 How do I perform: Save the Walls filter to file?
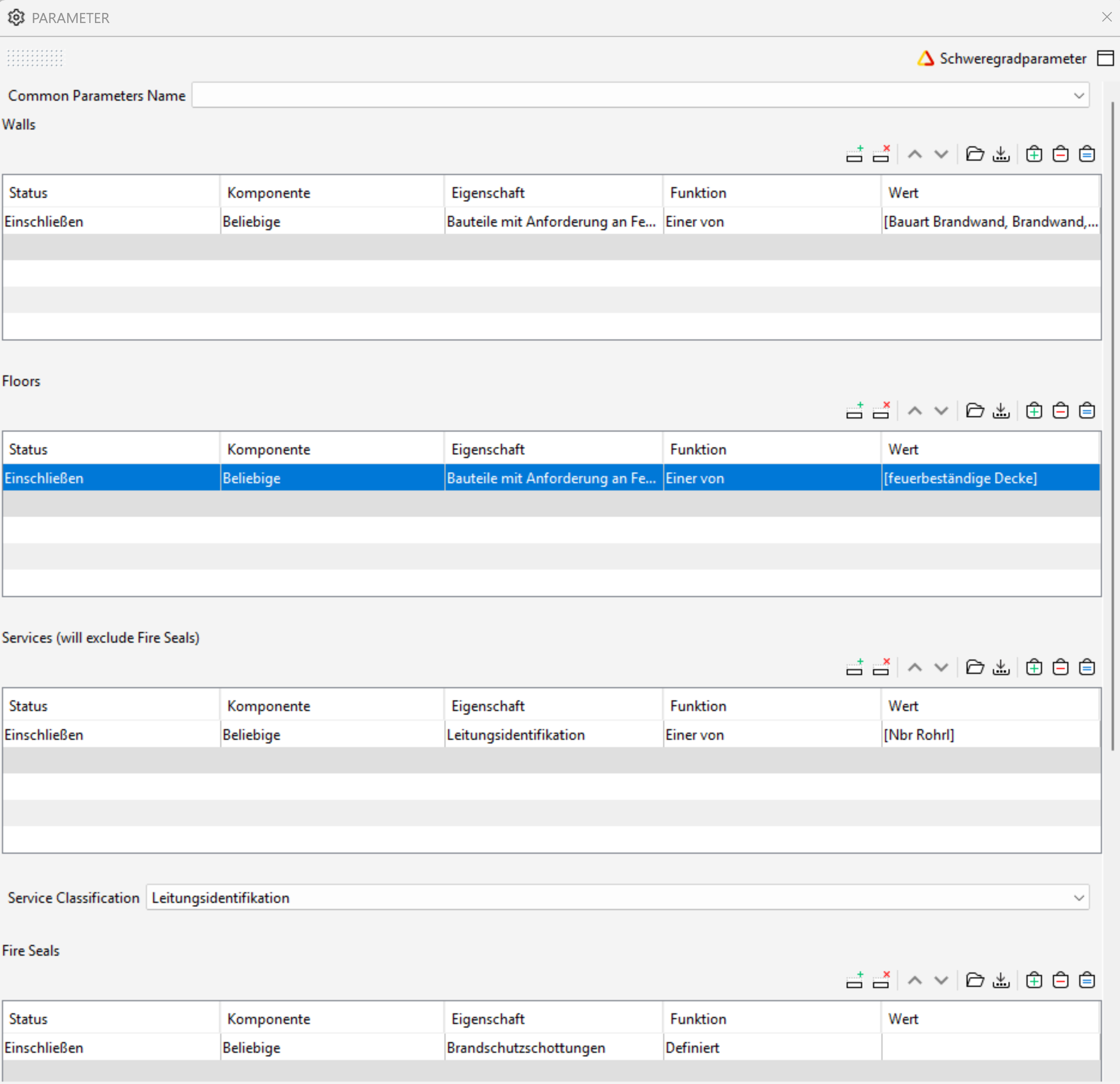[1001, 154]
